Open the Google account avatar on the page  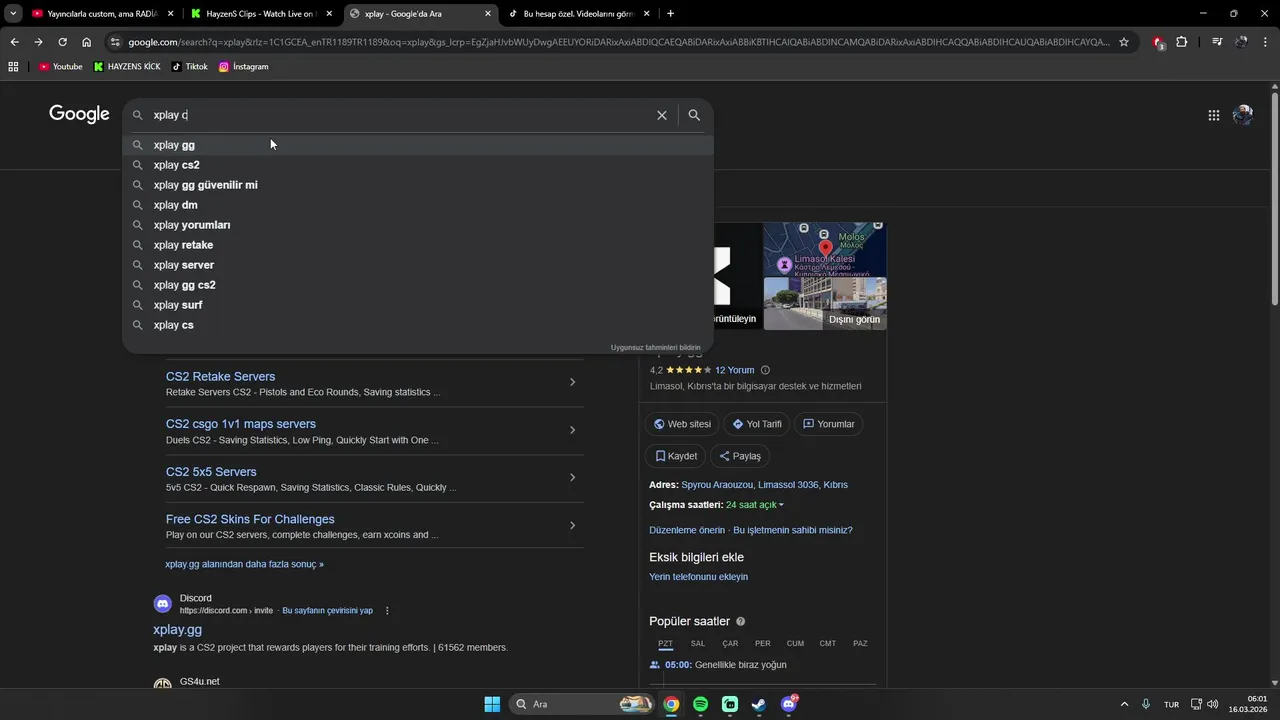(1243, 115)
